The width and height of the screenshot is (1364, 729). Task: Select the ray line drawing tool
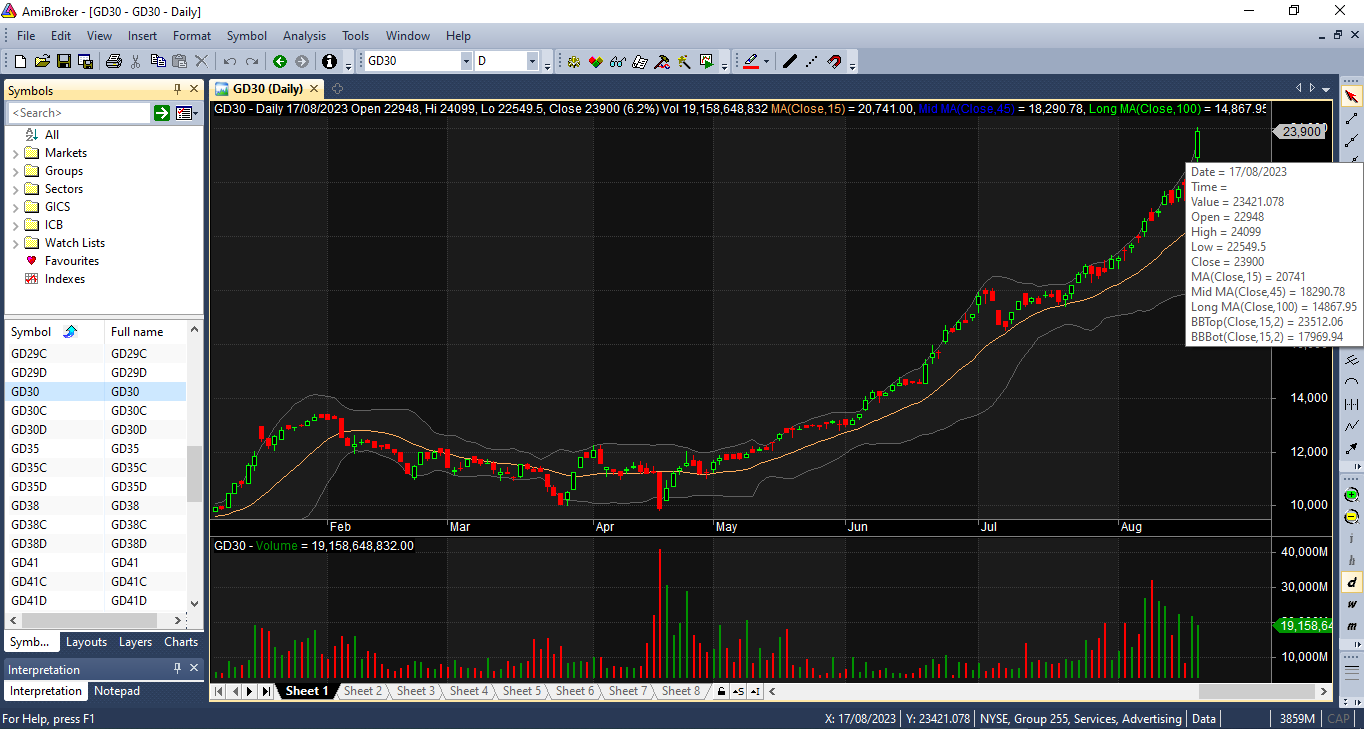(1352, 141)
